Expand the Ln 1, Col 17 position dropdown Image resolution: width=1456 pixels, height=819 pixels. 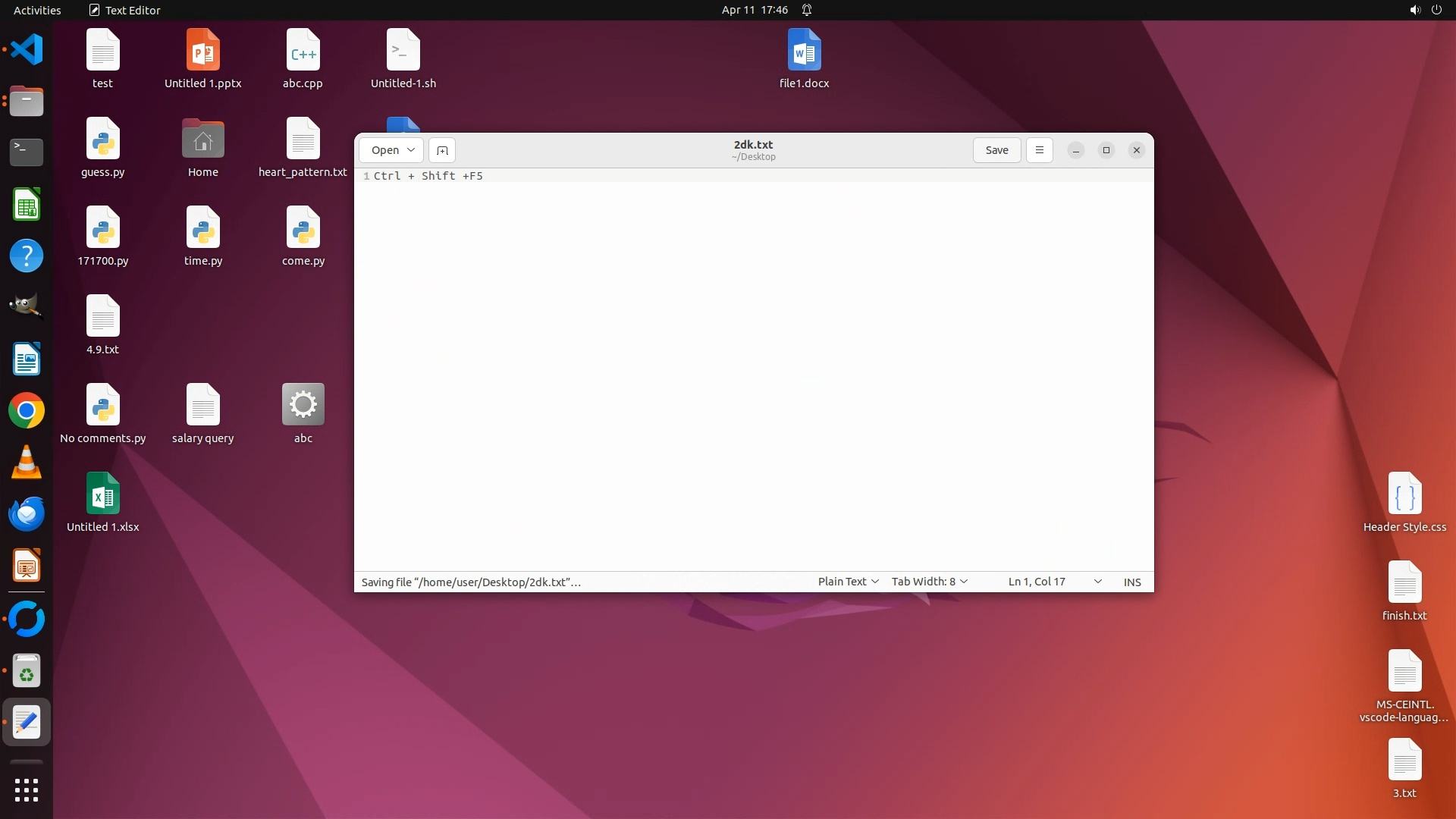1097,582
